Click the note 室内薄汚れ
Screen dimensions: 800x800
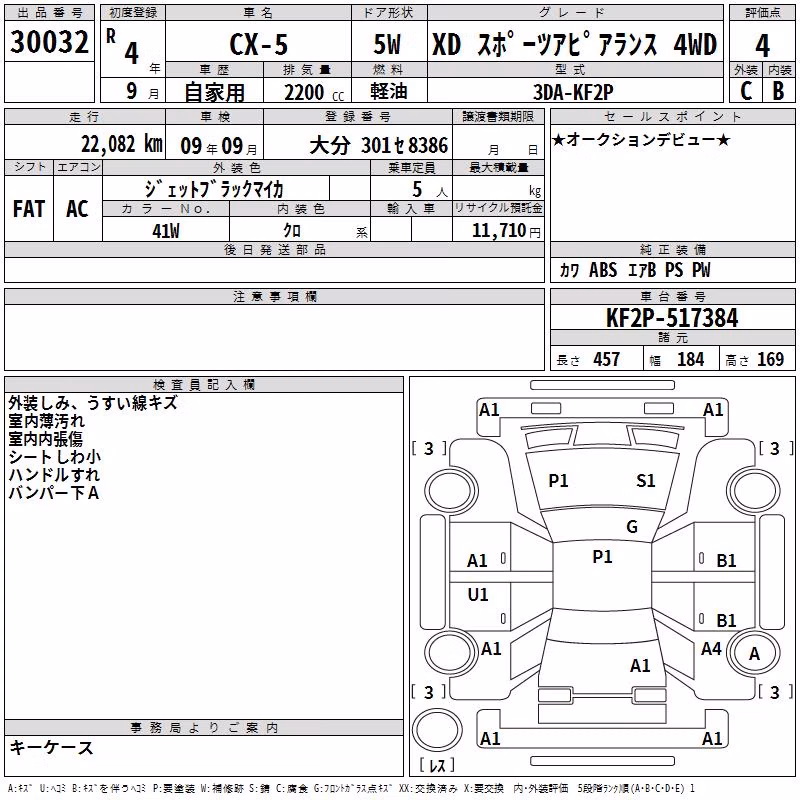point(46,421)
